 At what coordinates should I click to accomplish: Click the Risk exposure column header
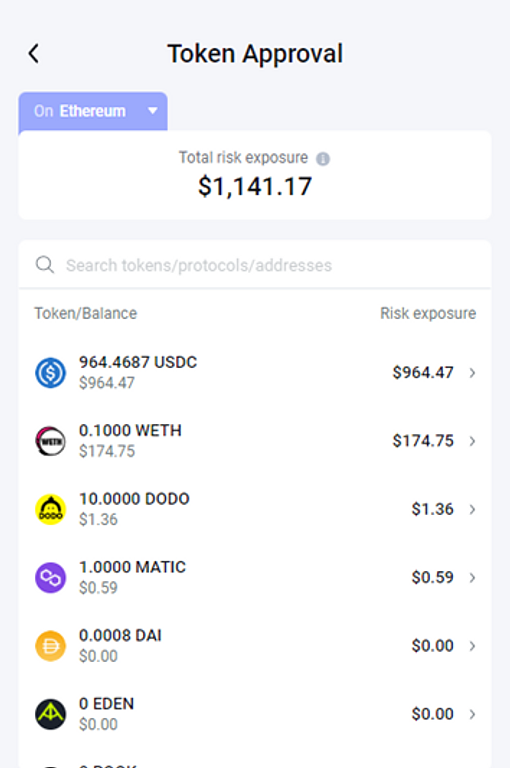[428, 313]
